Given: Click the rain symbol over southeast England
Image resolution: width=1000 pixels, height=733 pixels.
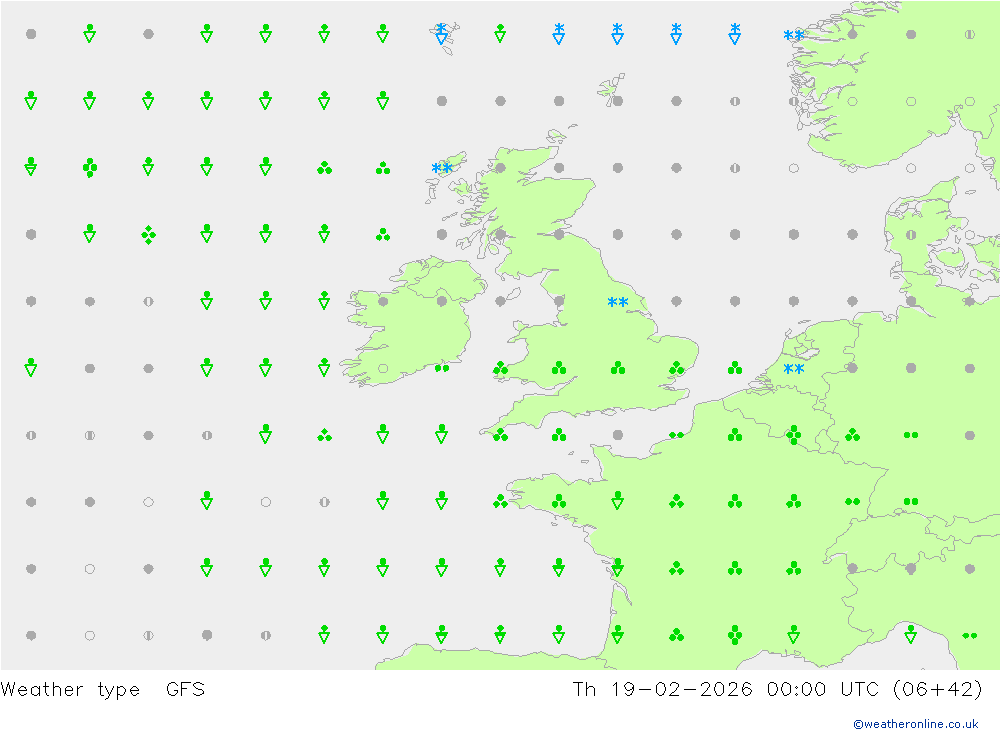Looking at the screenshot, I should tap(676, 368).
